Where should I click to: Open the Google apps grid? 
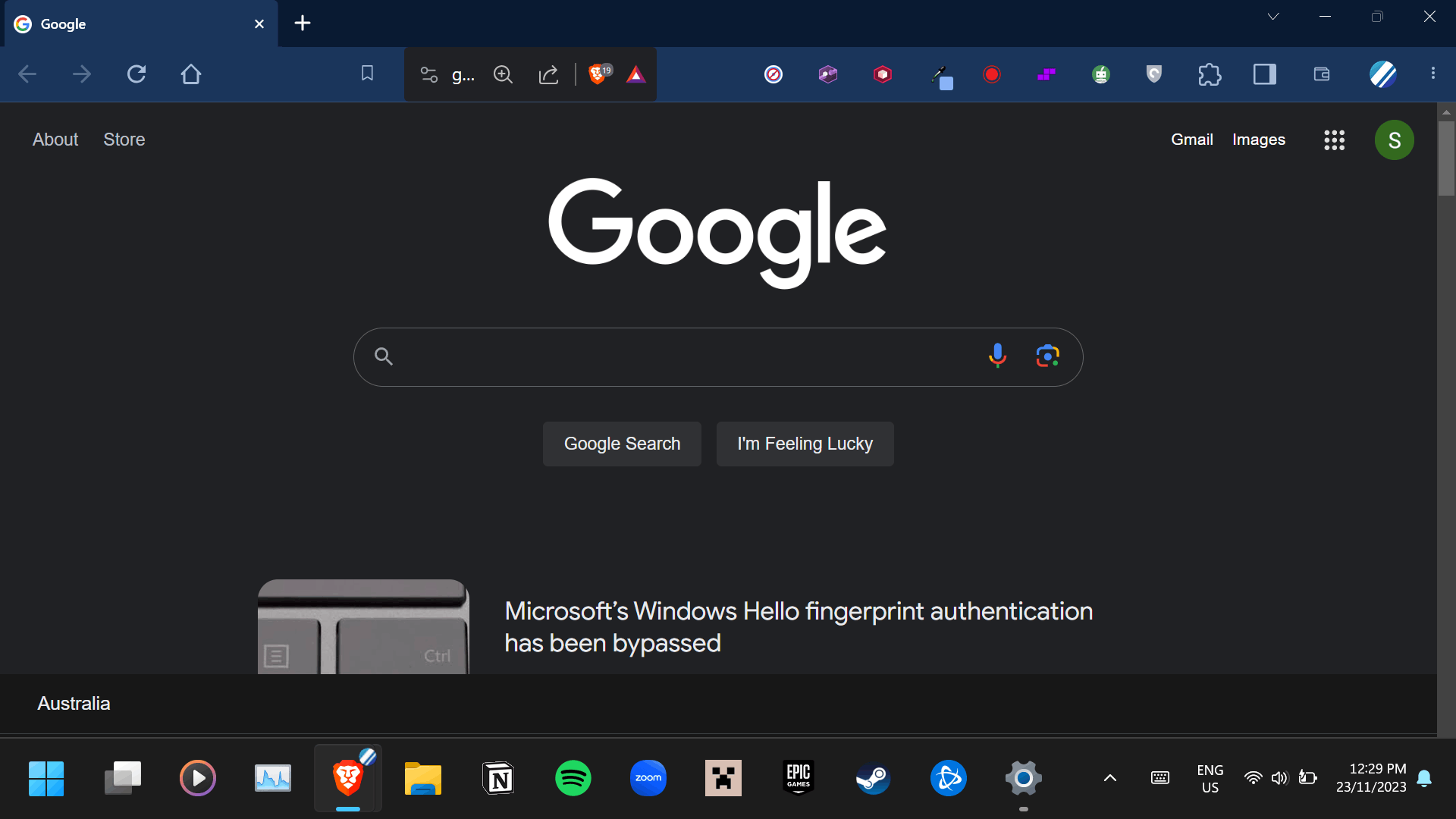tap(1335, 140)
